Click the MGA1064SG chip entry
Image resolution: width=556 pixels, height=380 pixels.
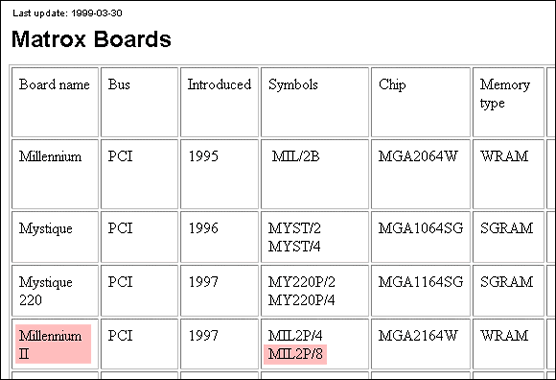pyautogui.click(x=421, y=228)
